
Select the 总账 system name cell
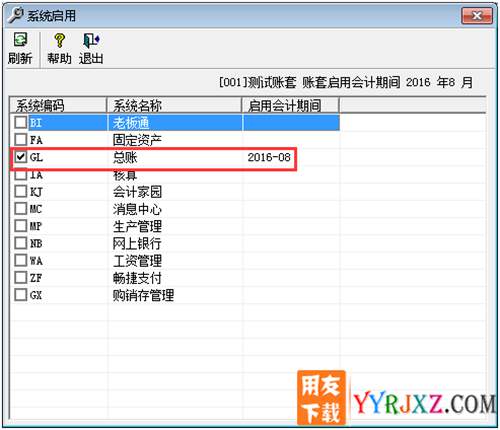pyautogui.click(x=125, y=157)
